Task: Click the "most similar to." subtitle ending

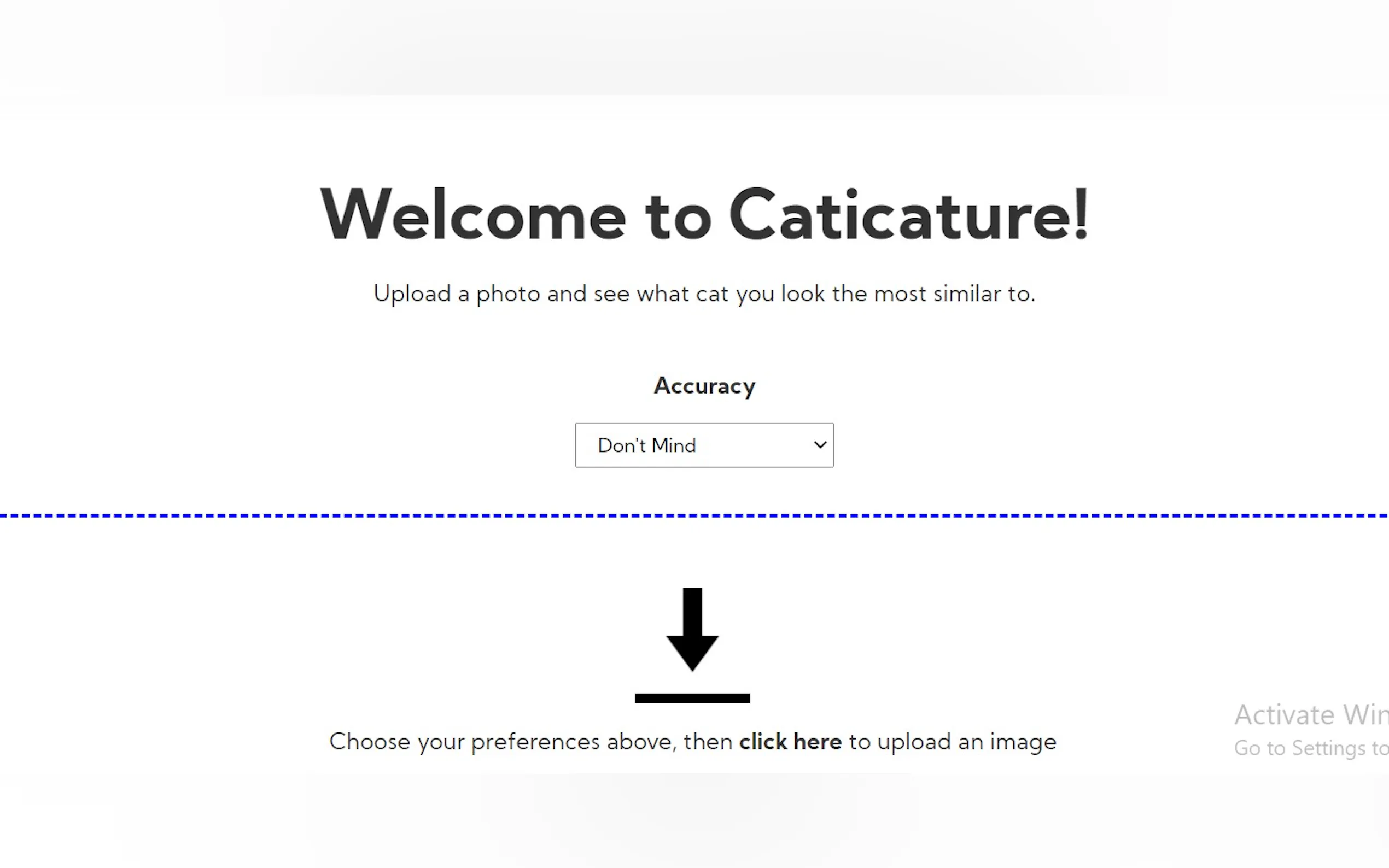Action: pos(954,294)
